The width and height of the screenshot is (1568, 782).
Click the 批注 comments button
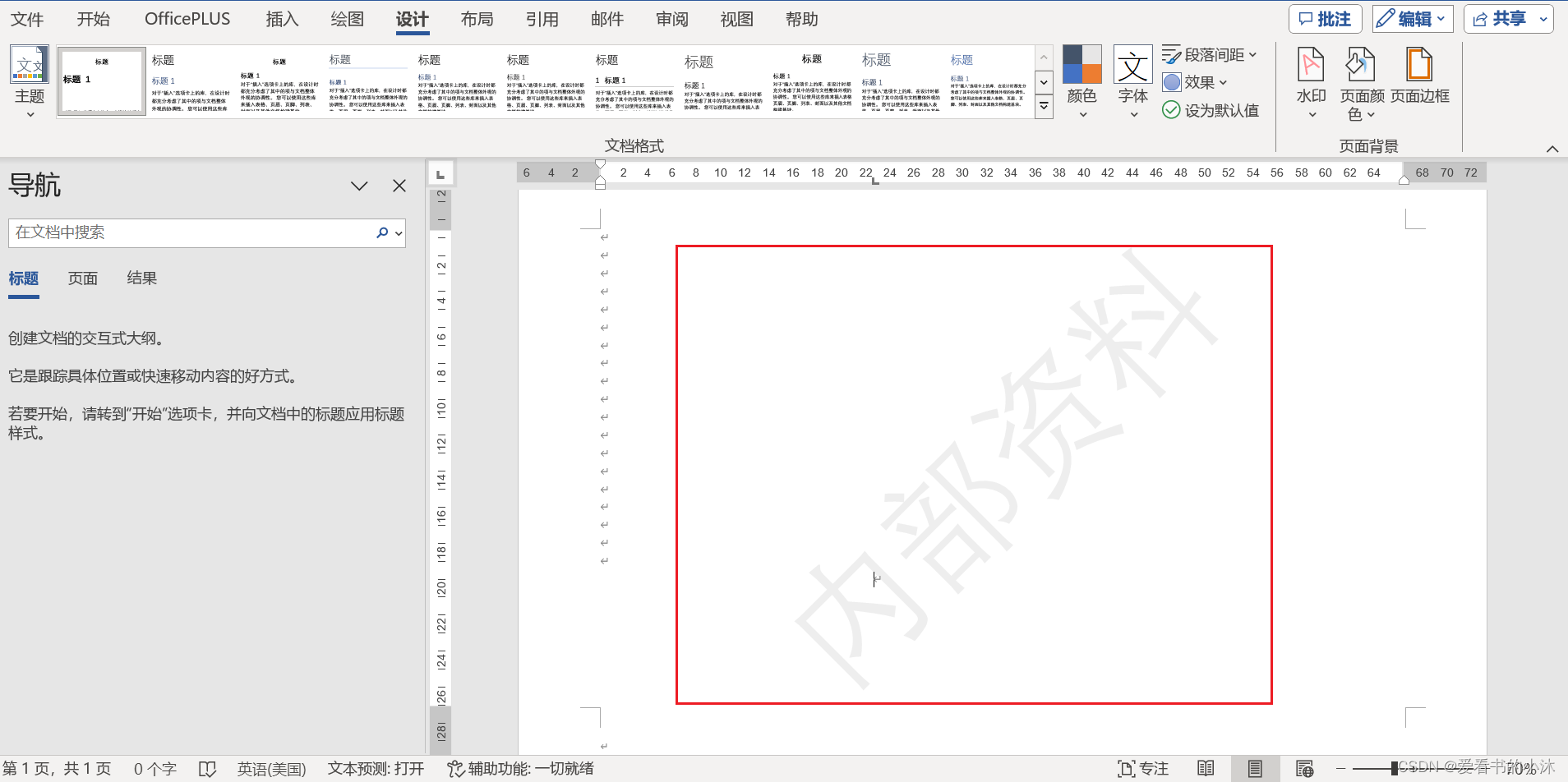pyautogui.click(x=1325, y=19)
